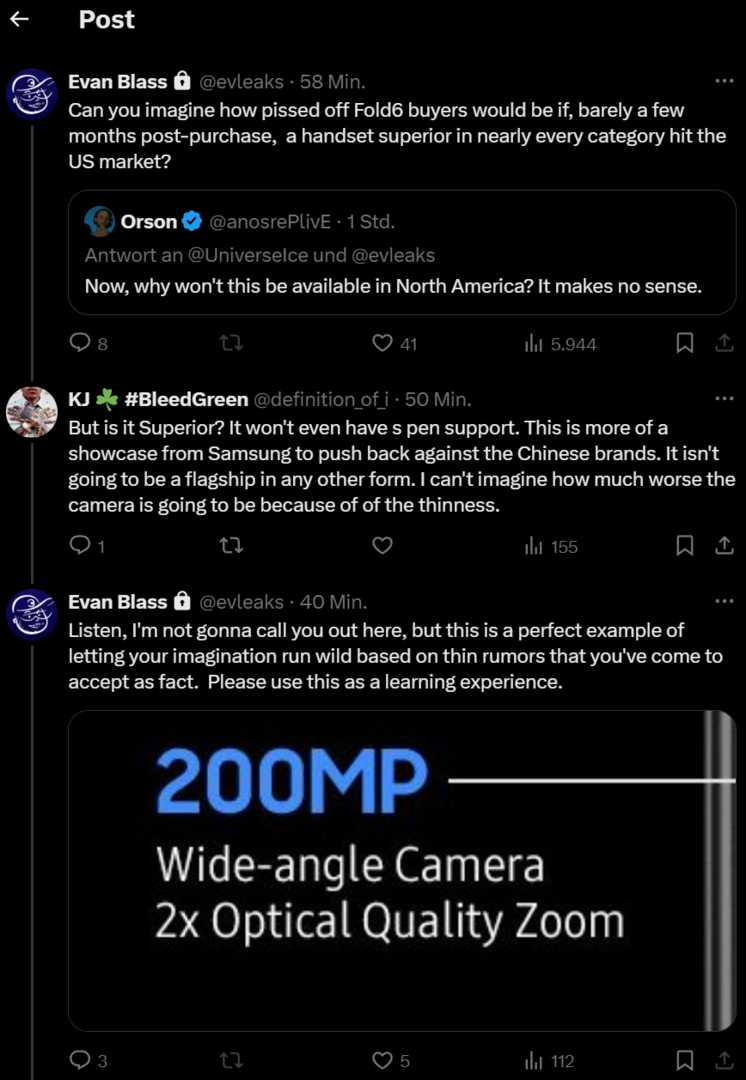The image size is (746, 1080).
Task: Like KJ #BleedGreen's reply
Action: tap(381, 546)
